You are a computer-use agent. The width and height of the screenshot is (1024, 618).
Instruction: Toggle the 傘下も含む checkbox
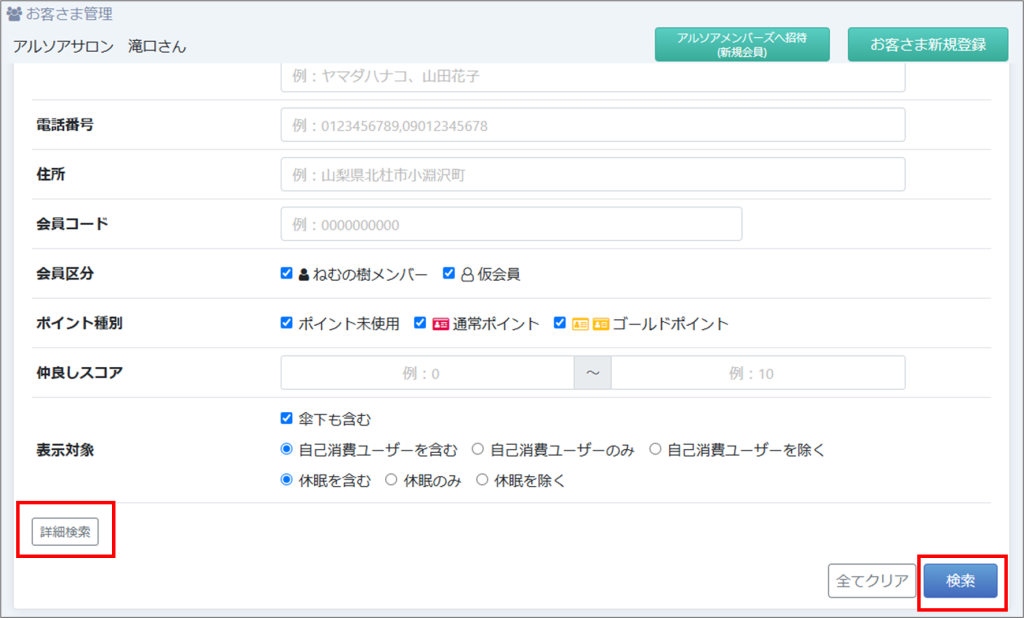[288, 419]
